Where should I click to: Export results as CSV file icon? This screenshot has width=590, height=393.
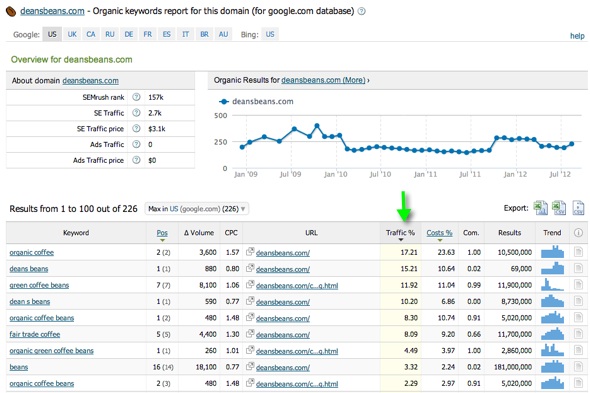coord(578,208)
